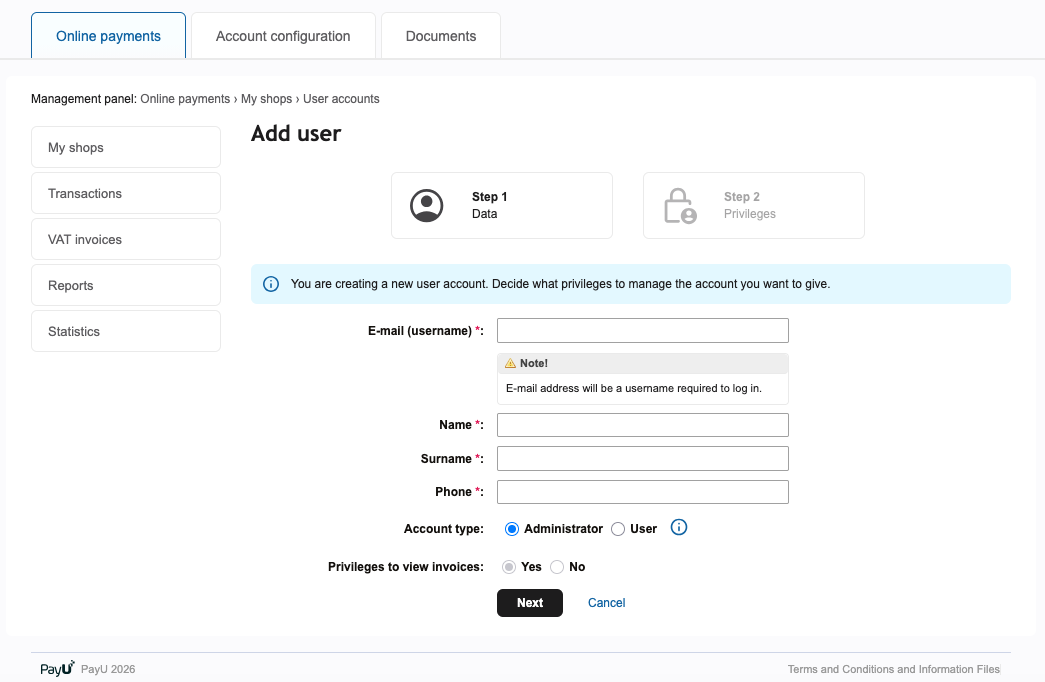Choose Yes for privileges to view invoices
This screenshot has width=1045, height=682.
click(x=509, y=566)
